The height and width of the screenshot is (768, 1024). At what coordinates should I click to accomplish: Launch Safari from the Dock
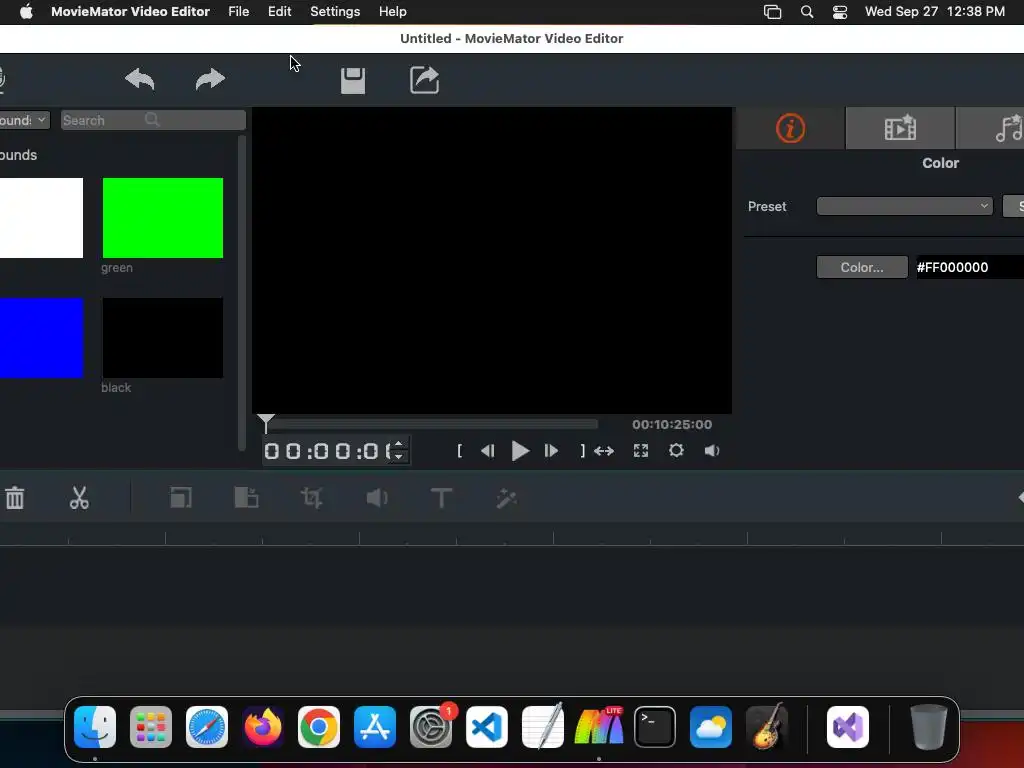click(207, 727)
